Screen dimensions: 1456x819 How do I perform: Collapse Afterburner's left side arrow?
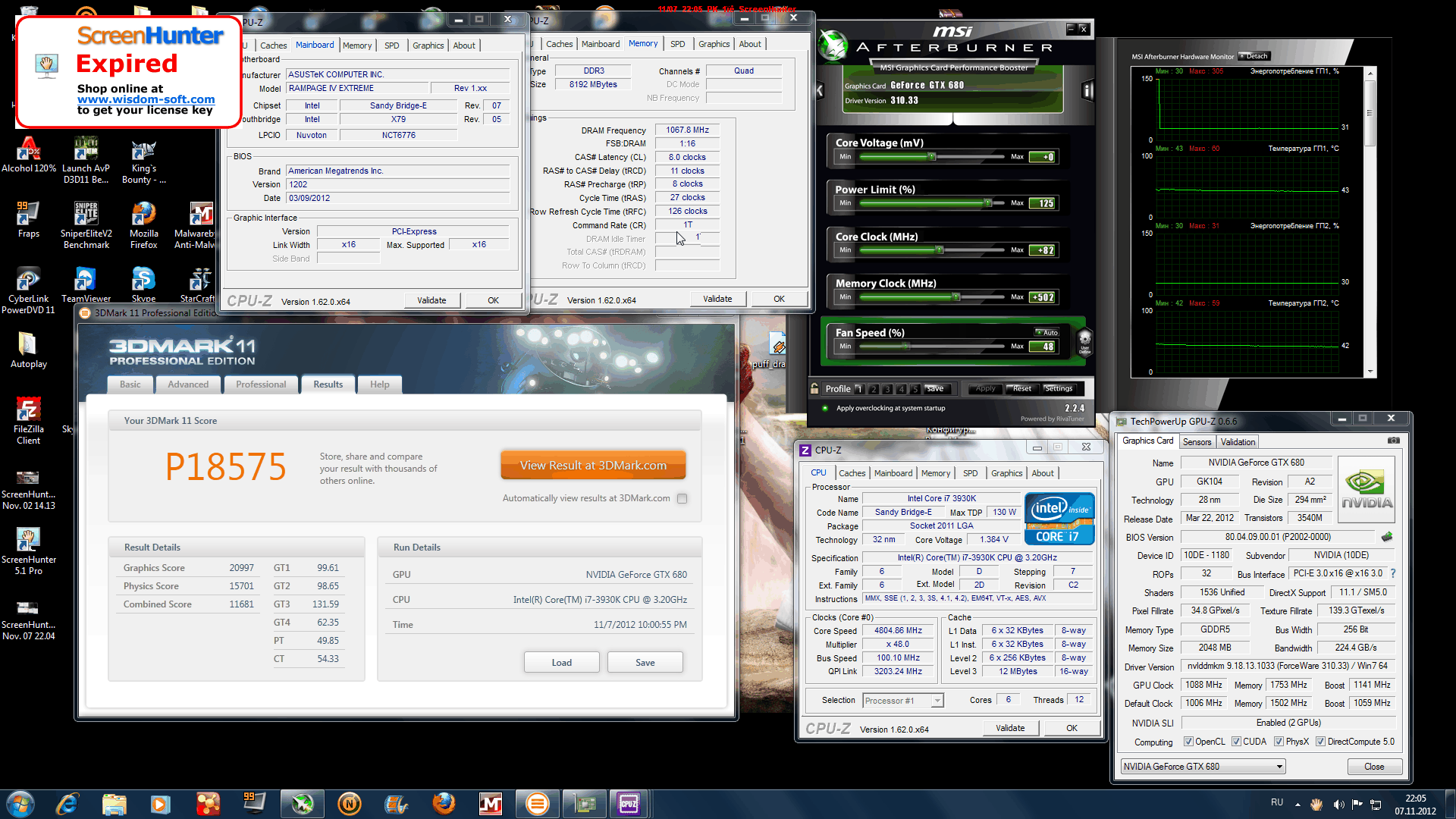[x=820, y=91]
